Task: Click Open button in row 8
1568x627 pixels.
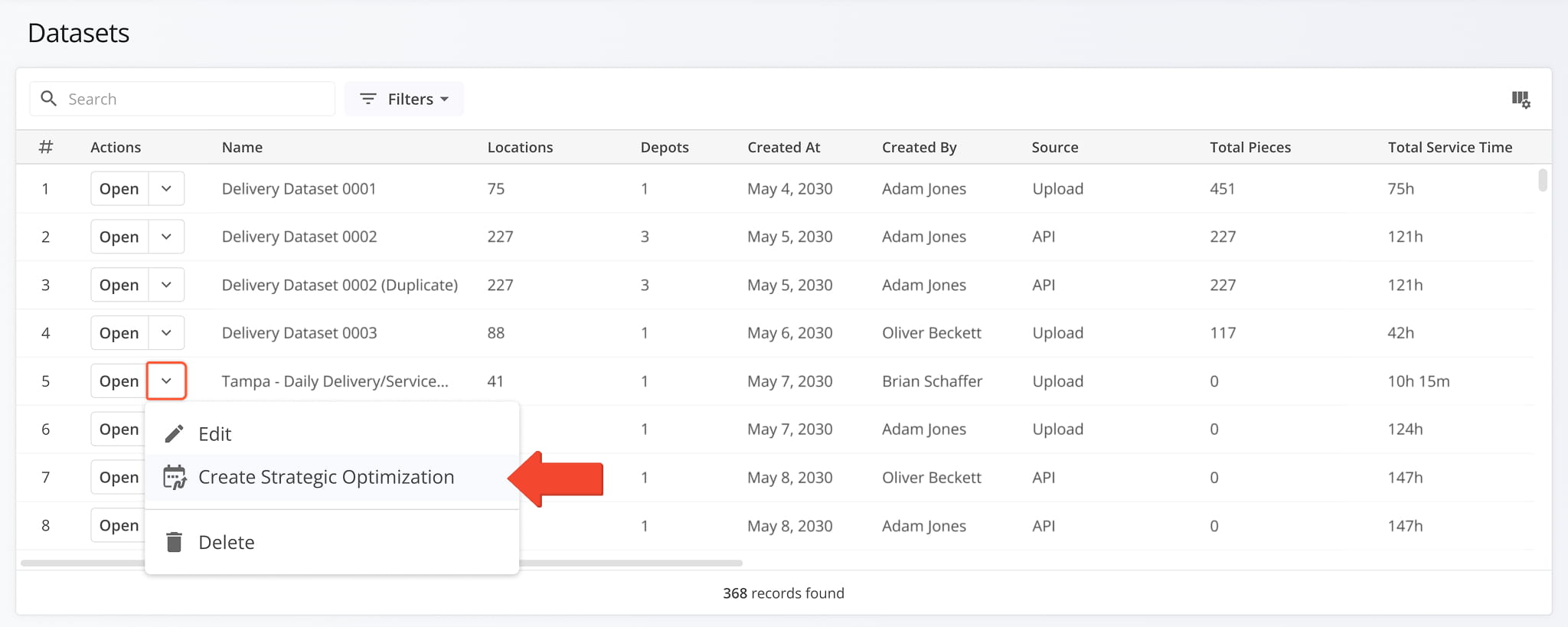Action: 119,525
